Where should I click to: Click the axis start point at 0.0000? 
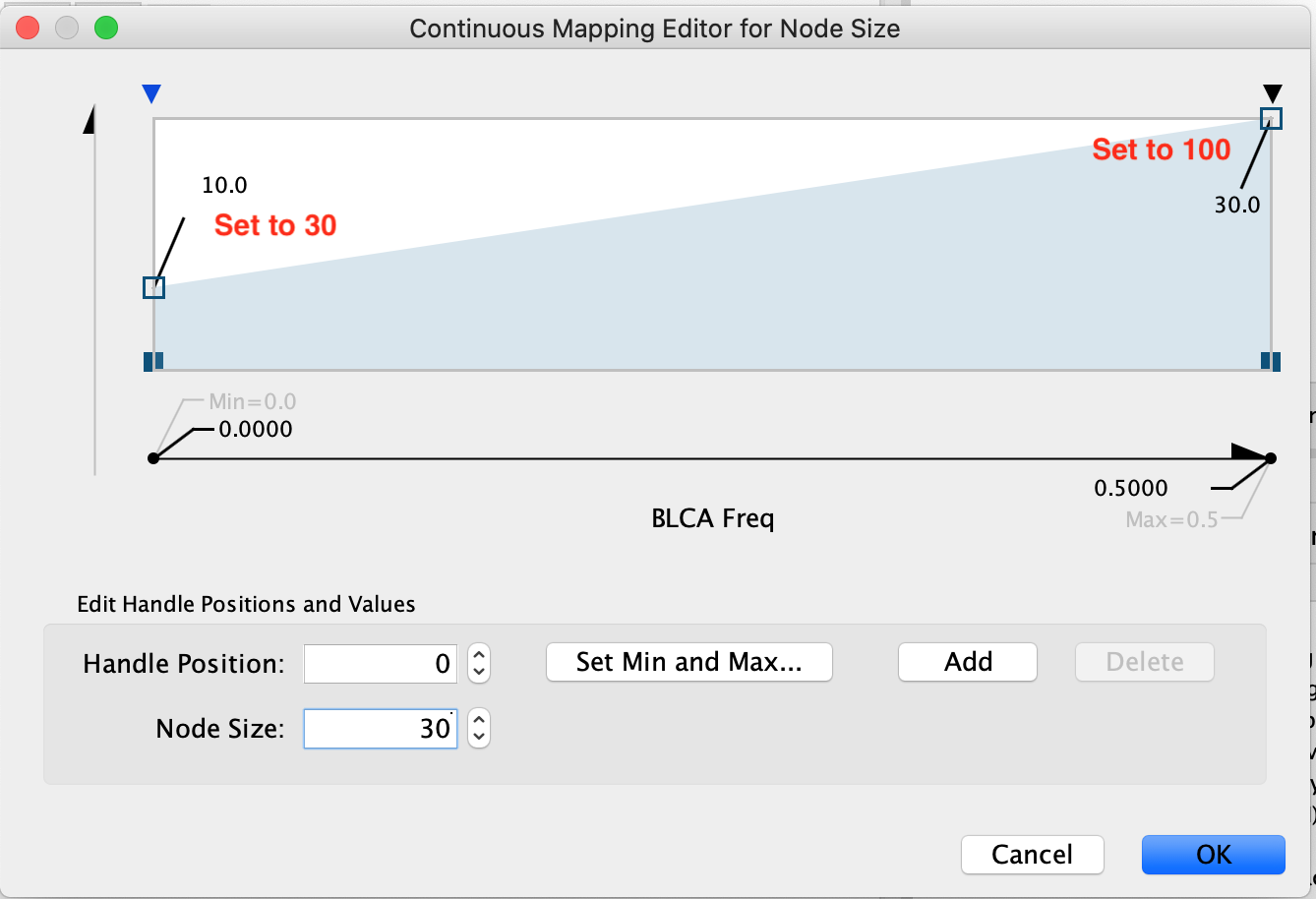153,458
